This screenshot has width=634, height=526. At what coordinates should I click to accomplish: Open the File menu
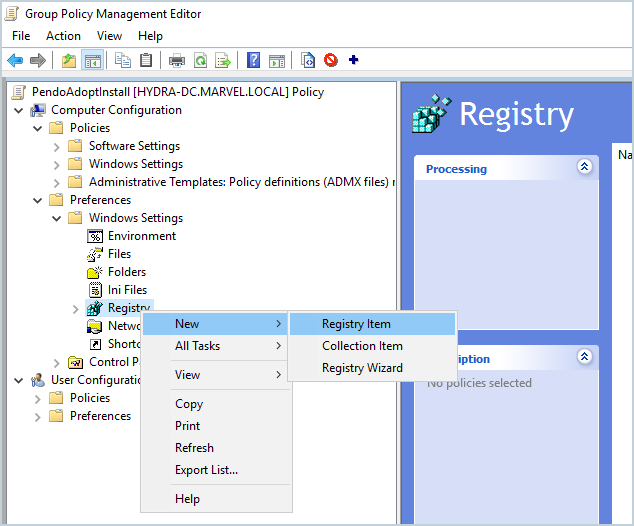coord(21,36)
